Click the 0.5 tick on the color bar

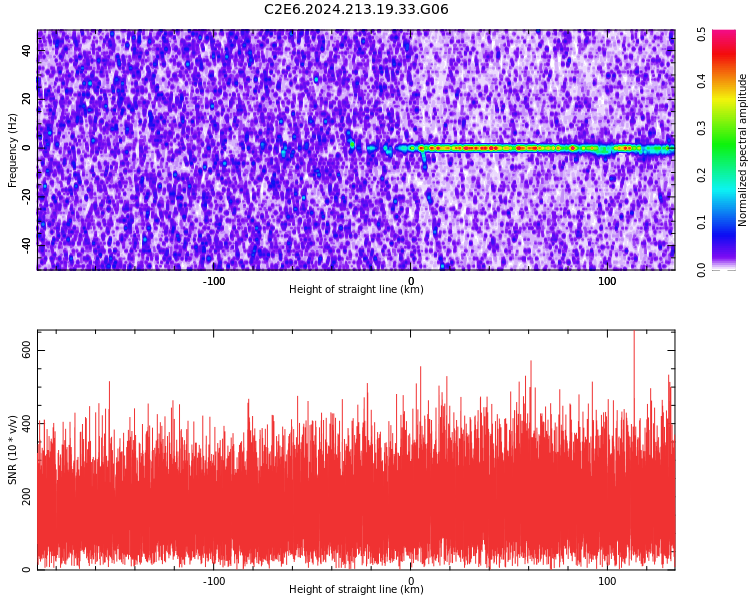(701, 34)
